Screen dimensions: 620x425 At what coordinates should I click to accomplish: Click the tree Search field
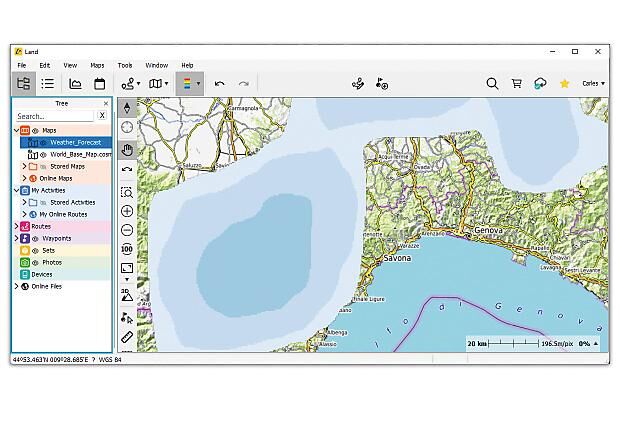55,116
